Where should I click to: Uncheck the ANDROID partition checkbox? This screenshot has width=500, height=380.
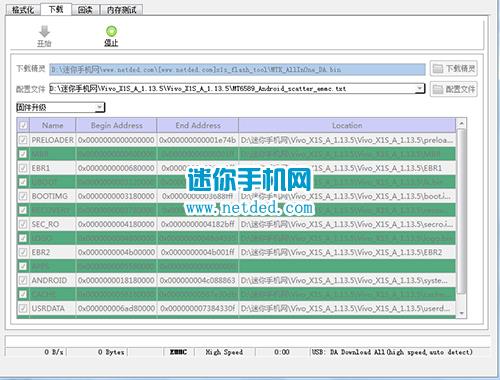click(x=23, y=280)
